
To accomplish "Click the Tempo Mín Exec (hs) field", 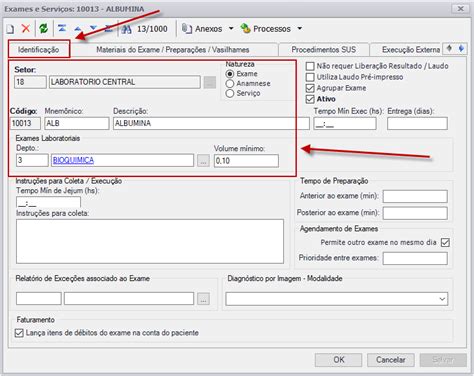I will [x=345, y=124].
